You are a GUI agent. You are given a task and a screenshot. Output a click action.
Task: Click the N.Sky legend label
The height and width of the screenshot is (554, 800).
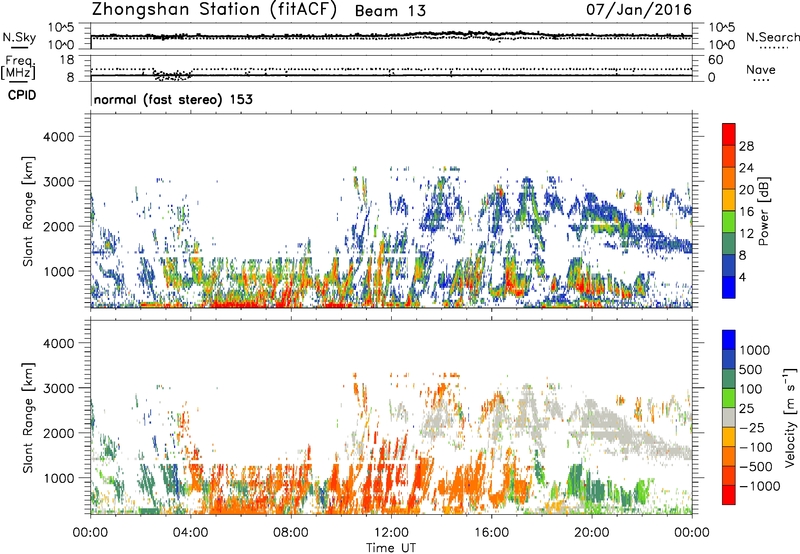19,37
